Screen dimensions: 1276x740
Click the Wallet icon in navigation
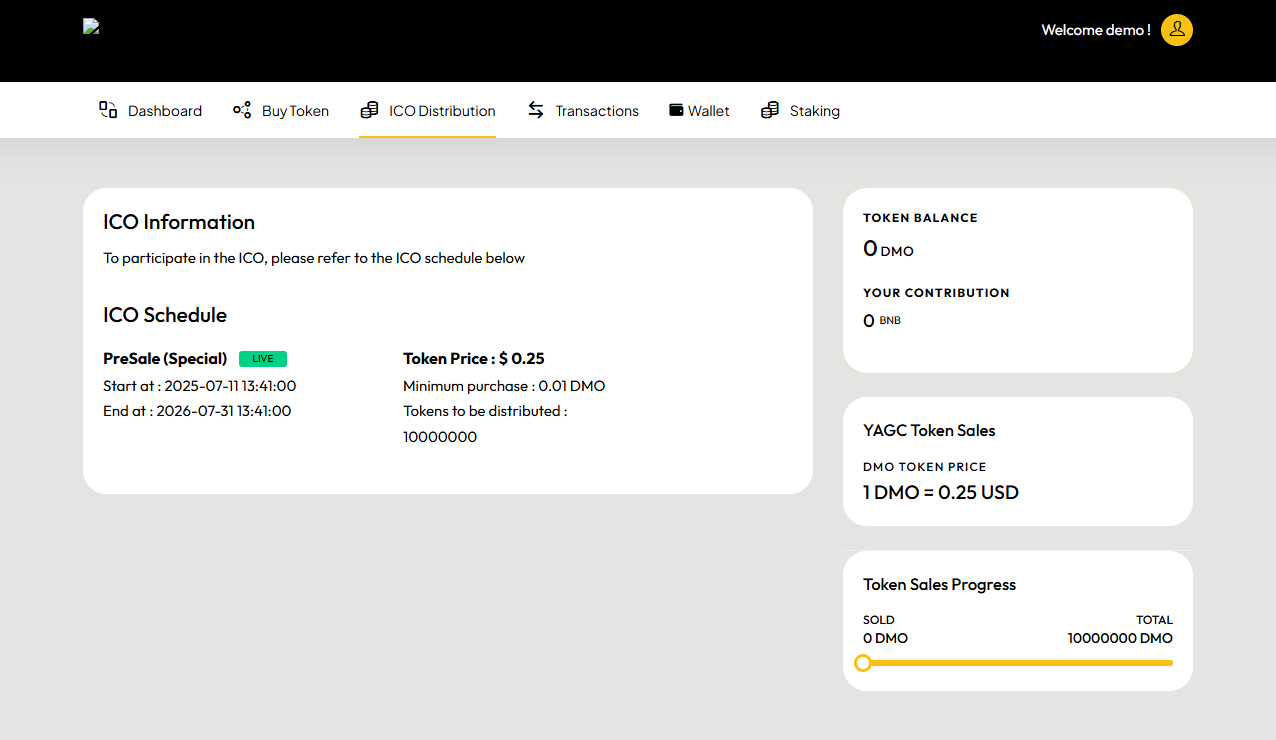coord(676,110)
